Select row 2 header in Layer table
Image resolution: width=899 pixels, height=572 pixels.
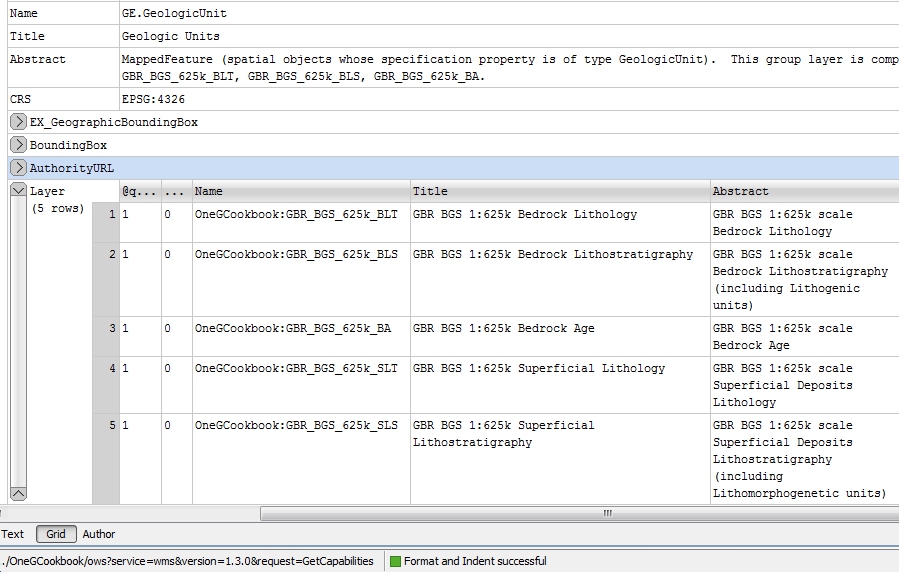pos(106,279)
